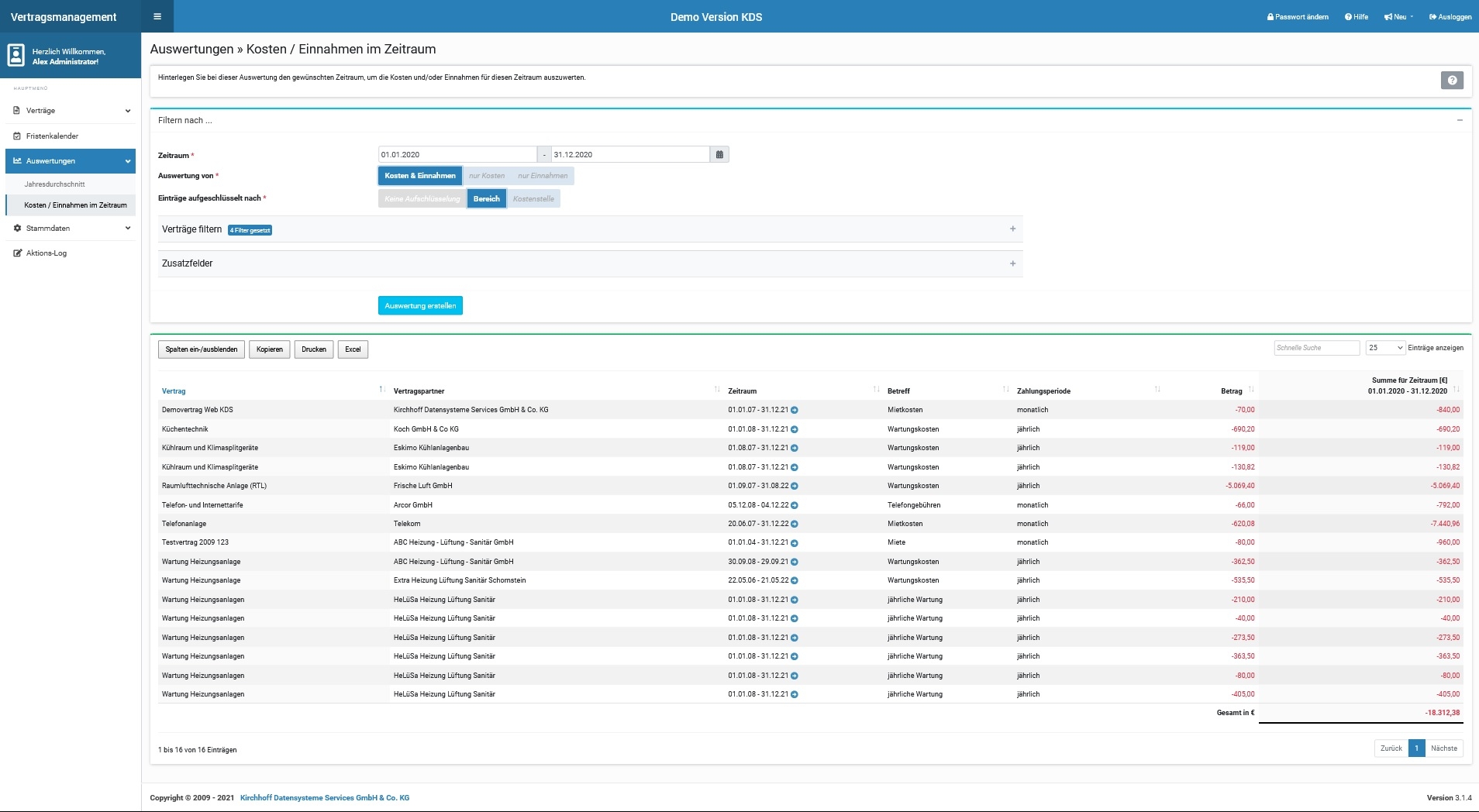Click the Auswertung erstellen button
The image size is (1479, 812).
(x=420, y=306)
